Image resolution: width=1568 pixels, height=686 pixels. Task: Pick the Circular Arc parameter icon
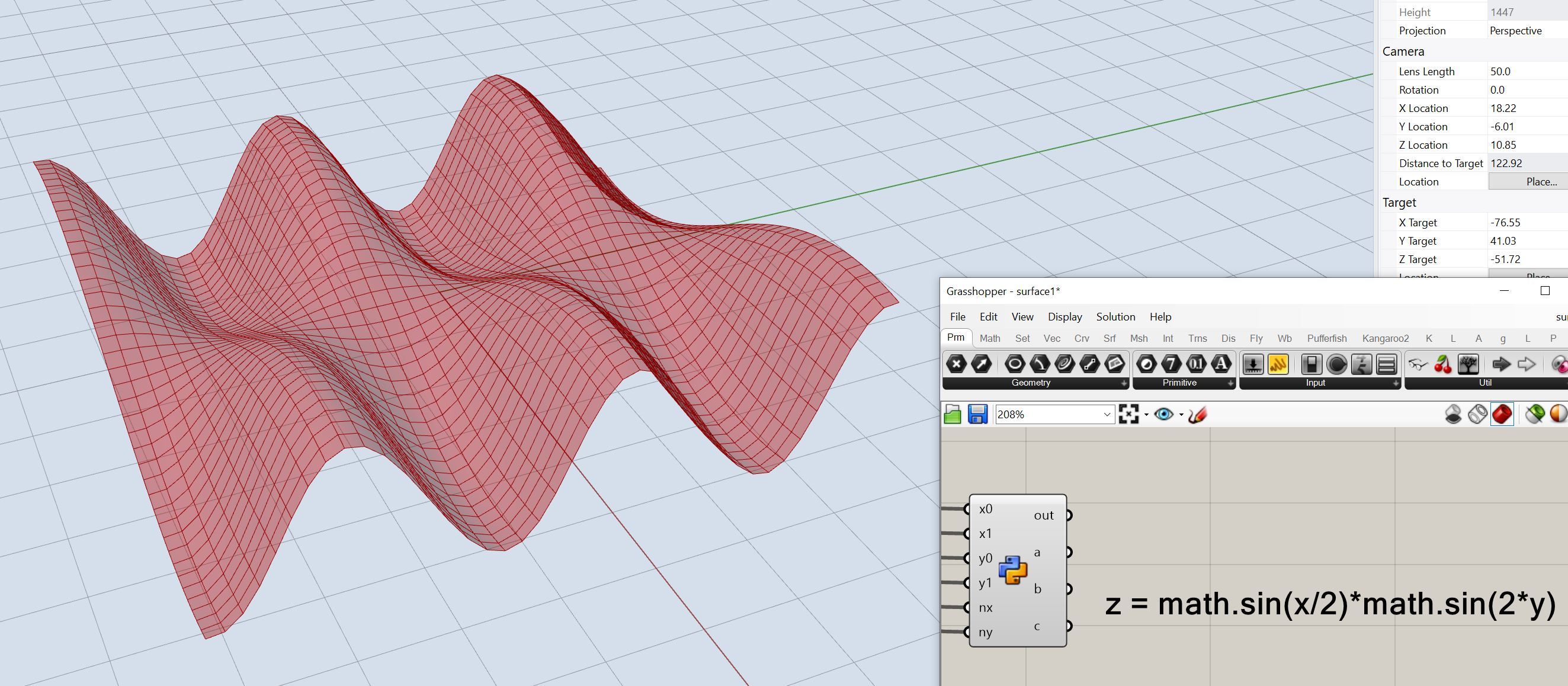[1040, 364]
